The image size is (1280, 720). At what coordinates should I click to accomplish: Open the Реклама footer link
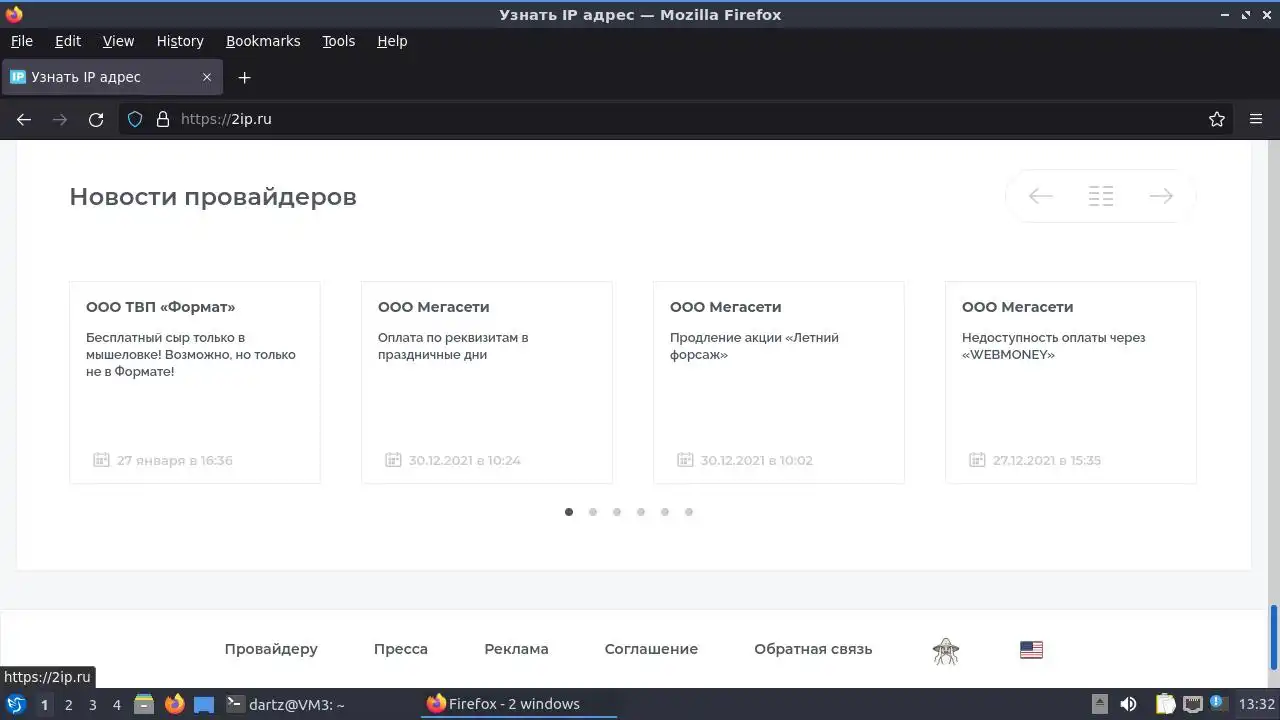516,649
